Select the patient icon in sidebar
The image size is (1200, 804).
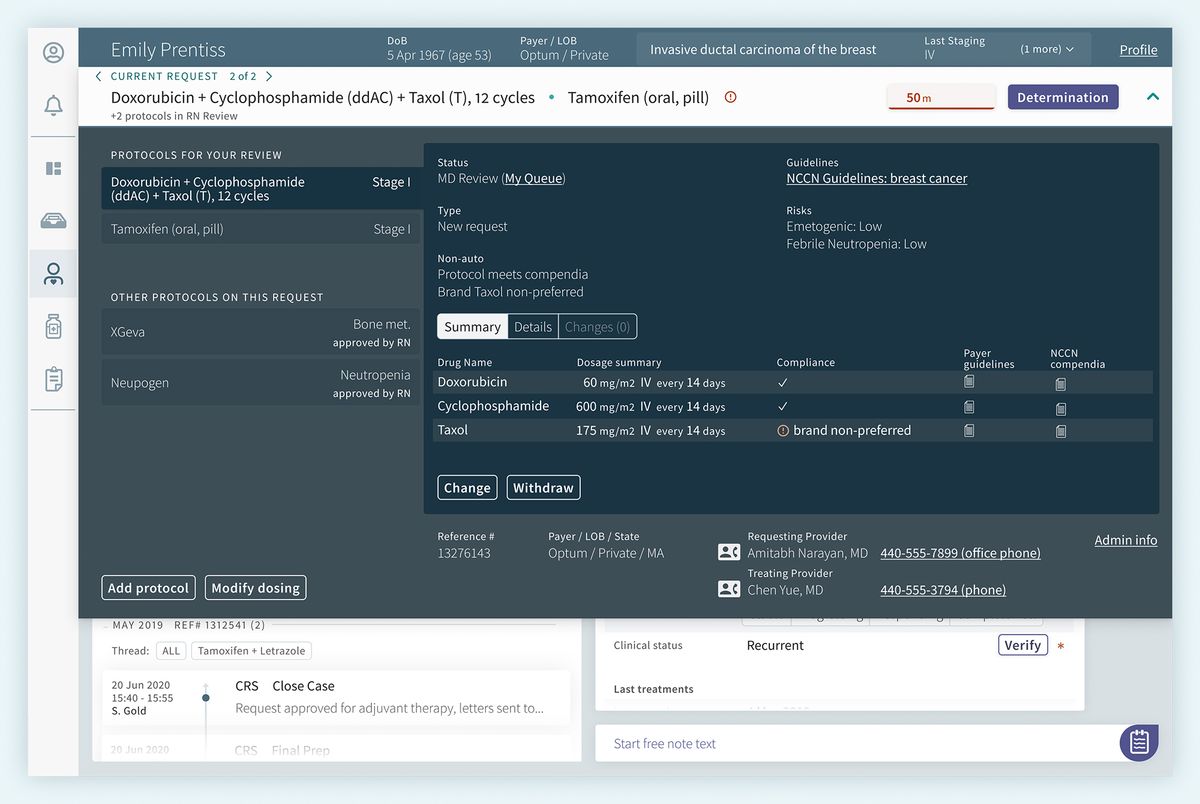[x=53, y=274]
